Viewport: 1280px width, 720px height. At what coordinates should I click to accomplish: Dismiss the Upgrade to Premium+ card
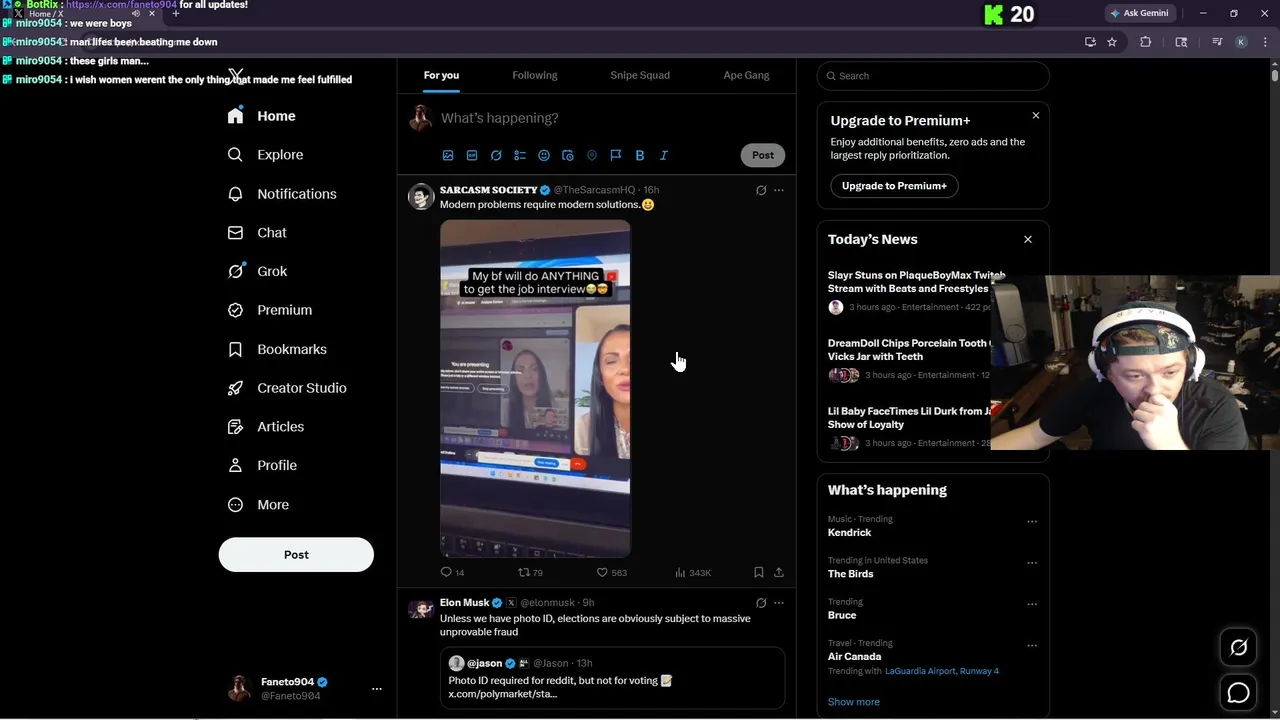point(1036,116)
